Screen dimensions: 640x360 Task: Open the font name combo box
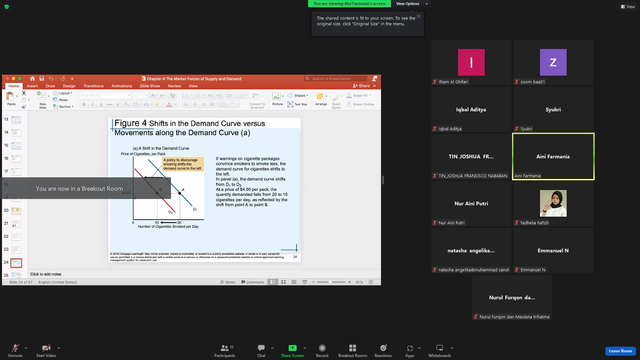105,95
